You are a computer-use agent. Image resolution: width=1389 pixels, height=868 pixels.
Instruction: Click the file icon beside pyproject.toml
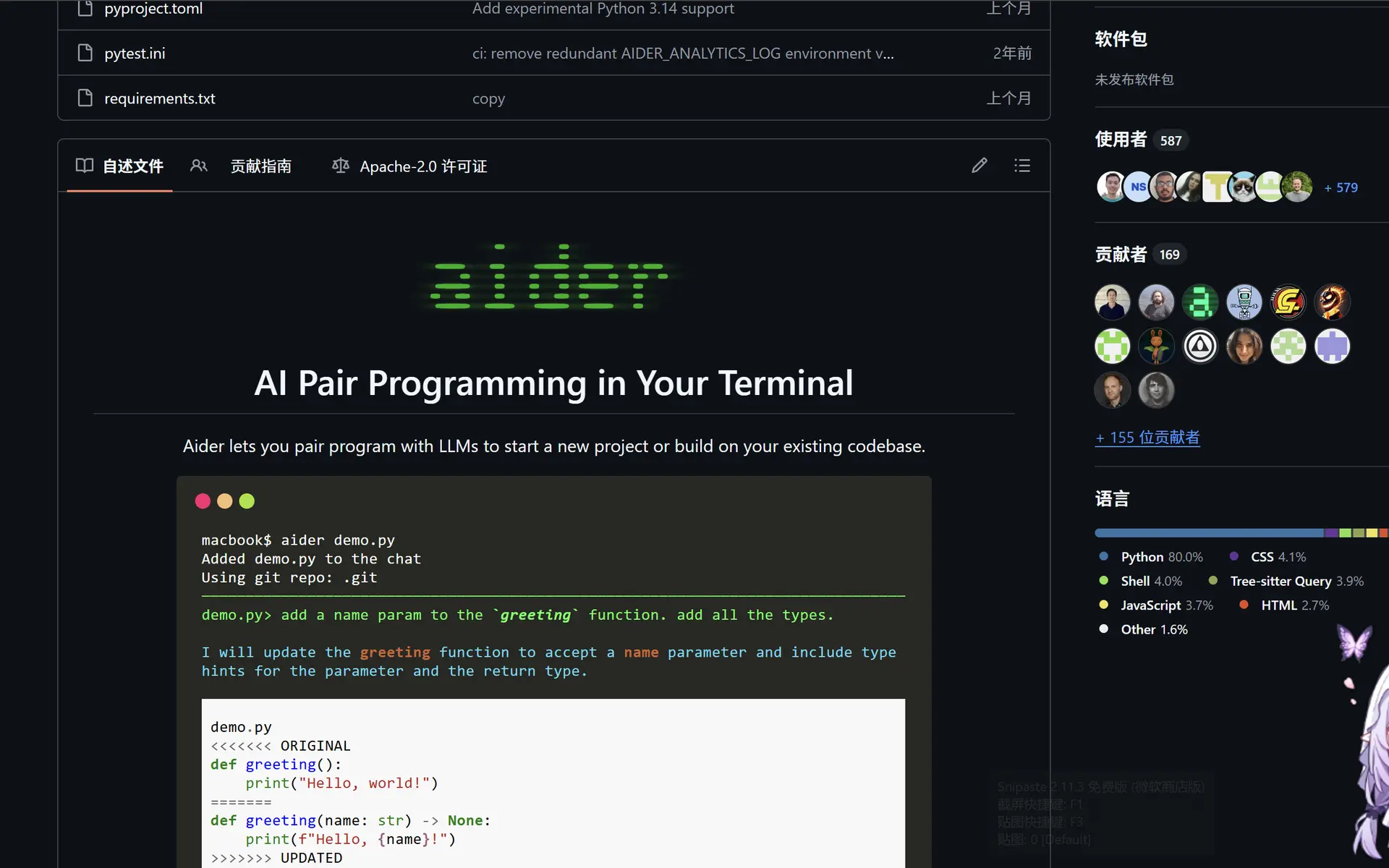click(85, 9)
